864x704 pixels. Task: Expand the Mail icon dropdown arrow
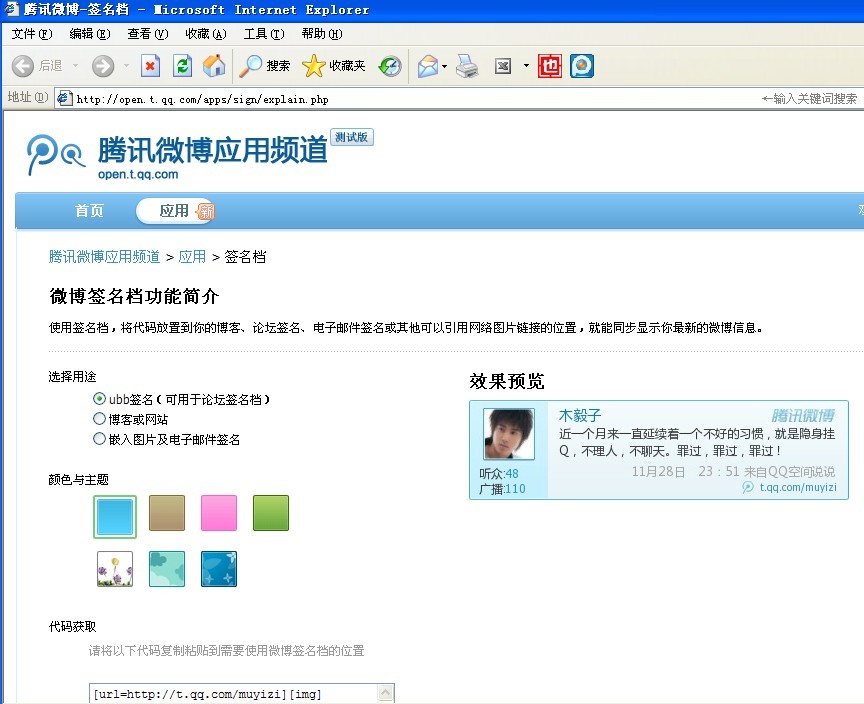(444, 66)
